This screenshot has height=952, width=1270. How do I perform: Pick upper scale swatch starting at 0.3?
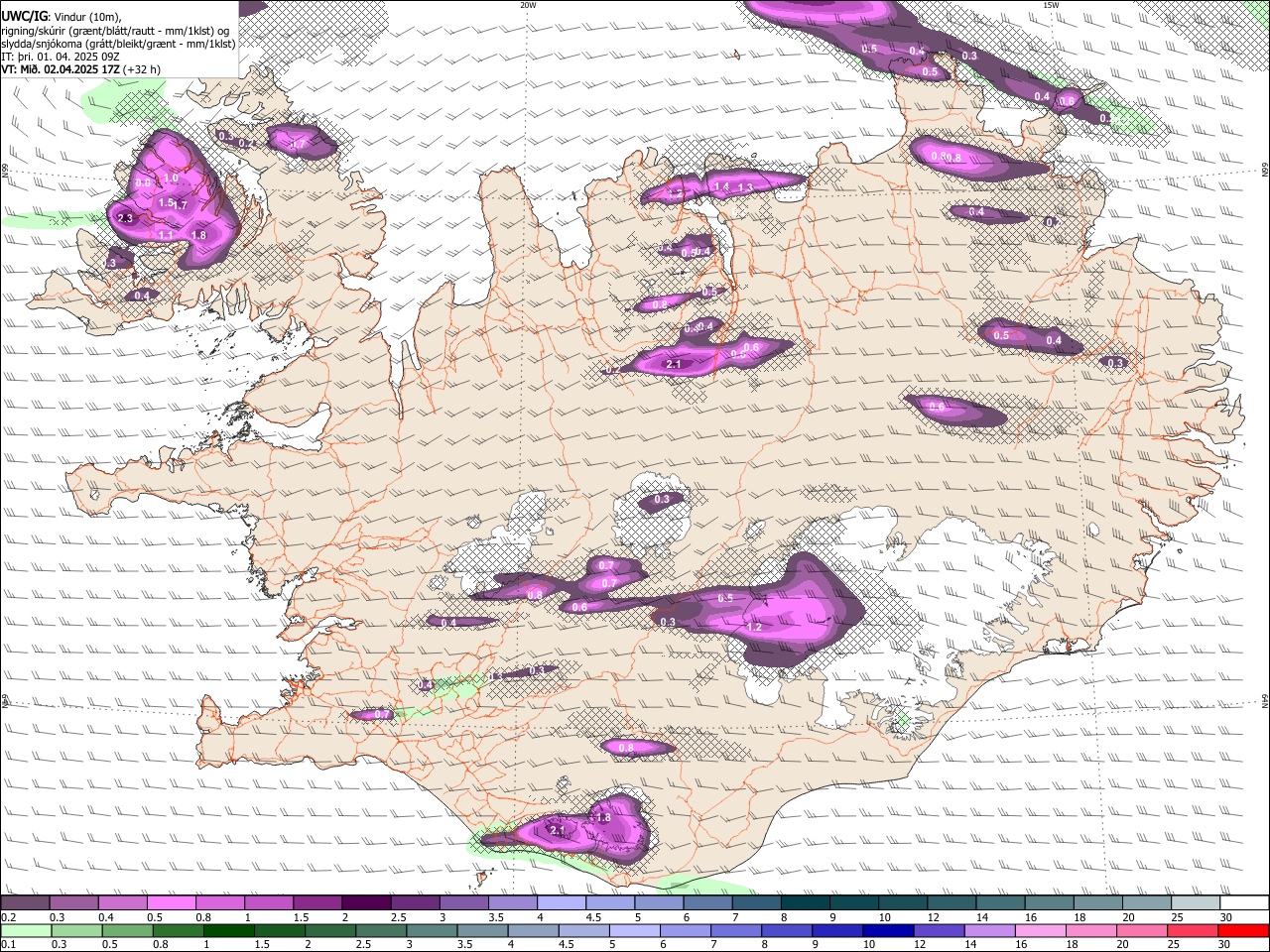pyautogui.click(x=73, y=902)
